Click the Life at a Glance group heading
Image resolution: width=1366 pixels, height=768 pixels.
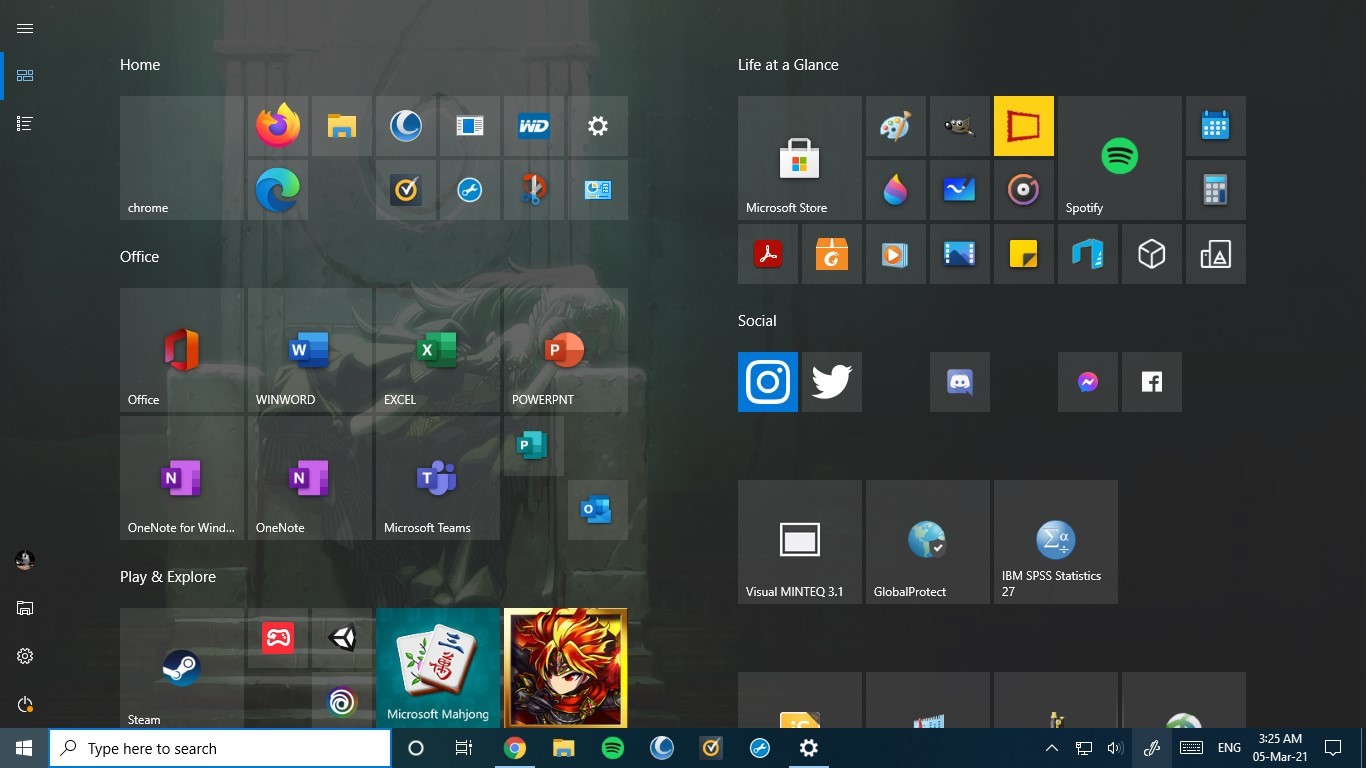[x=788, y=65]
